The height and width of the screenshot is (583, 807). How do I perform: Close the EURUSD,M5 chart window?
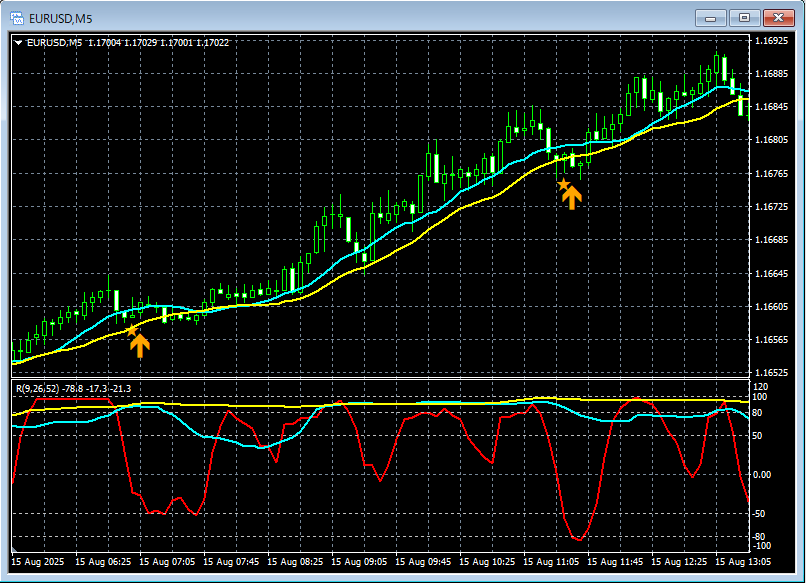[778, 18]
